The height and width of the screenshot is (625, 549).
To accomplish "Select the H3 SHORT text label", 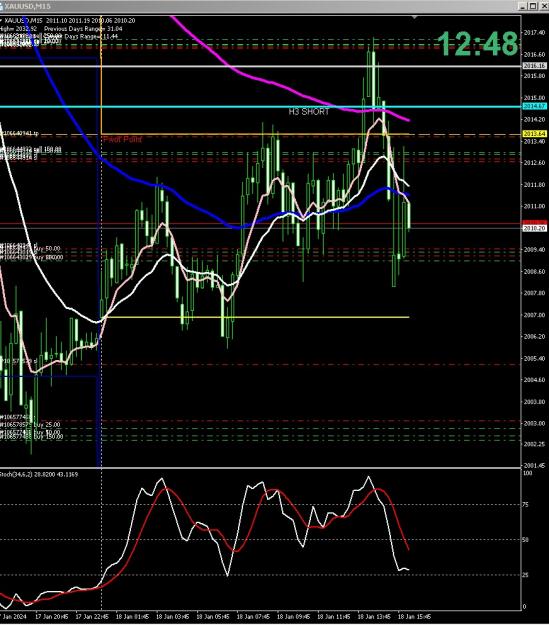I will [x=309, y=112].
